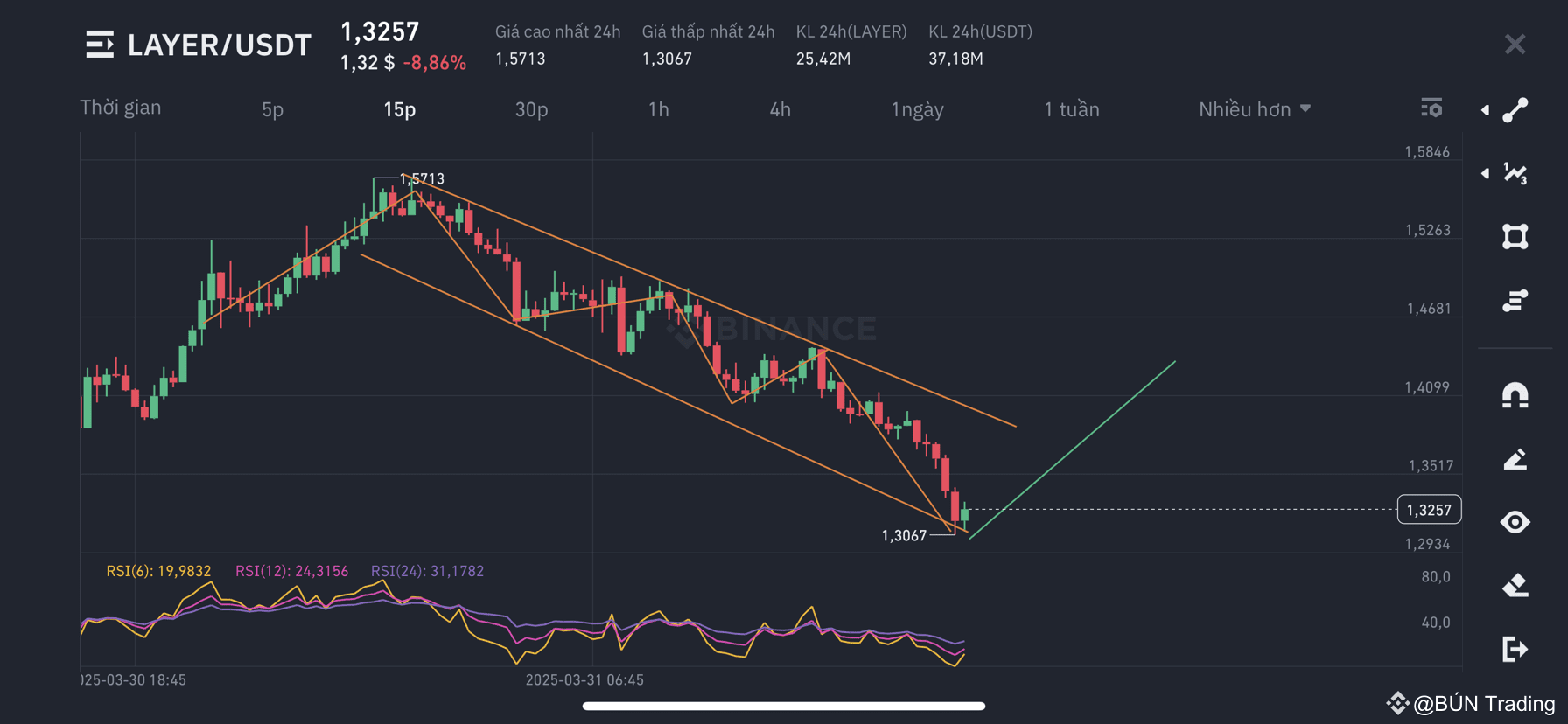Select the trend line drawing tool

point(1515,109)
